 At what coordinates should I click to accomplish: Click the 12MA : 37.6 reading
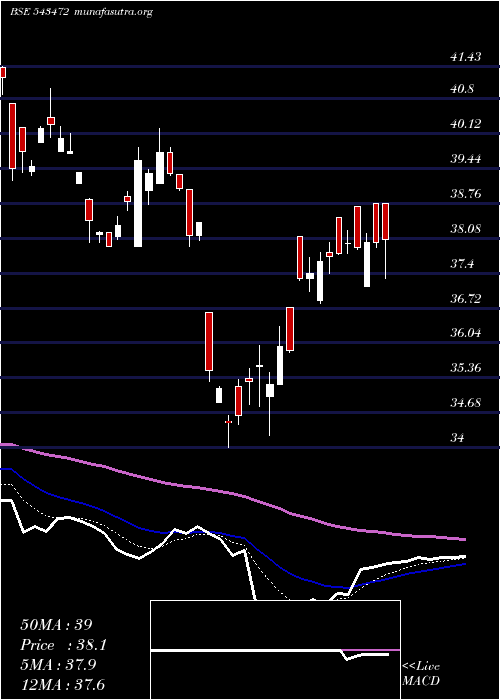[63, 685]
